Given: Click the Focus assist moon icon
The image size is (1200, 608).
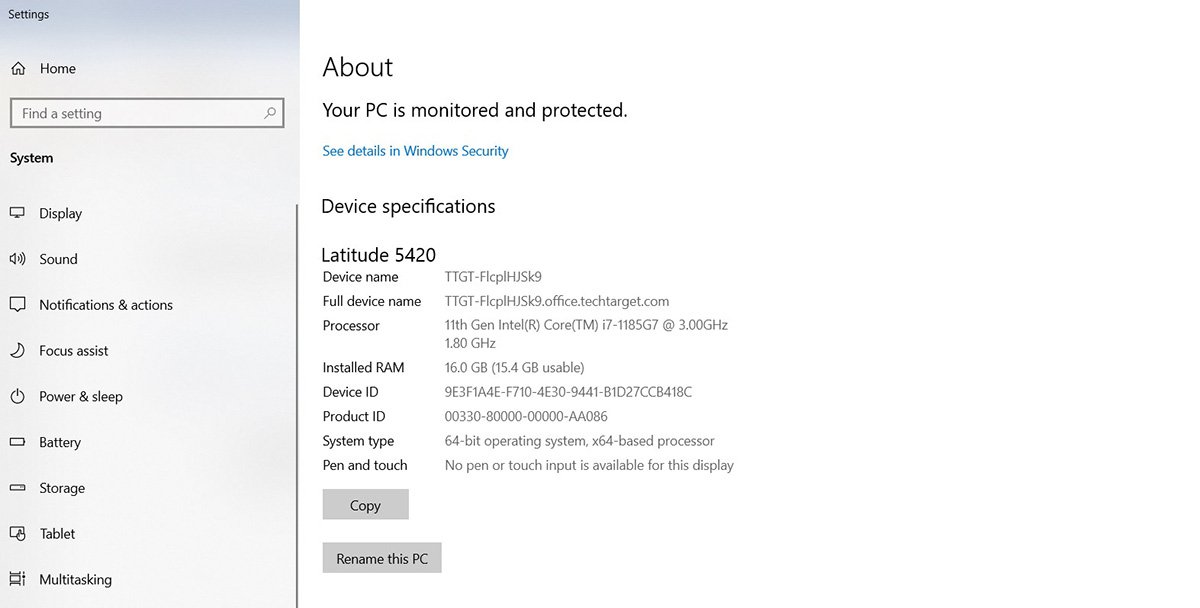Looking at the screenshot, I should coord(17,351).
